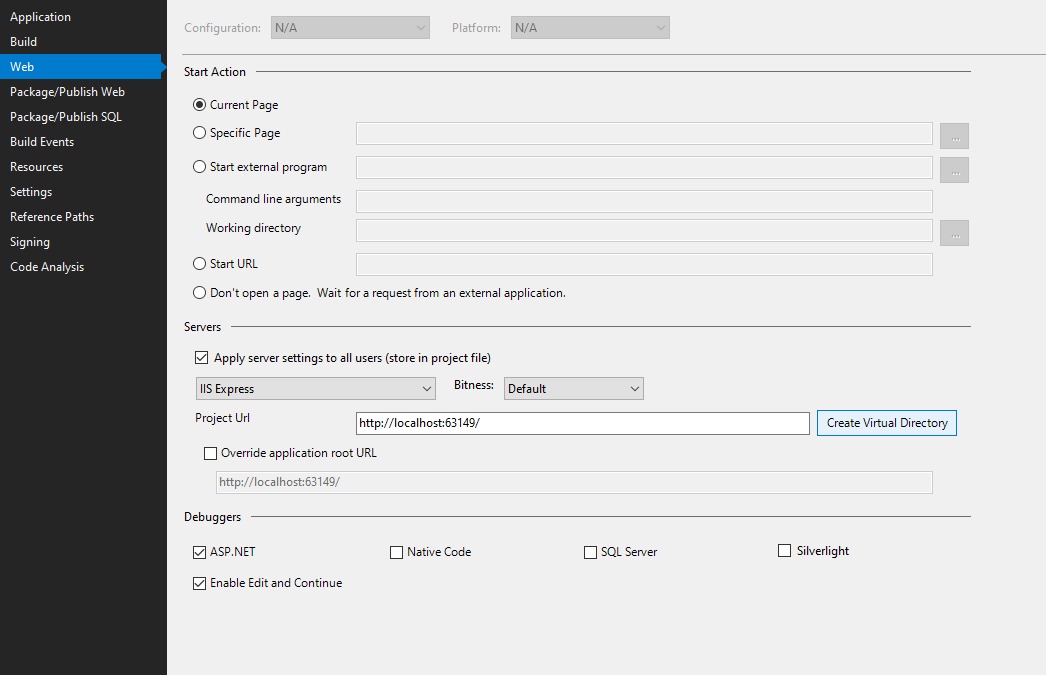Screen dimensions: 1046x675
Task: Enable Override application root URL checkbox
Action: (210, 453)
